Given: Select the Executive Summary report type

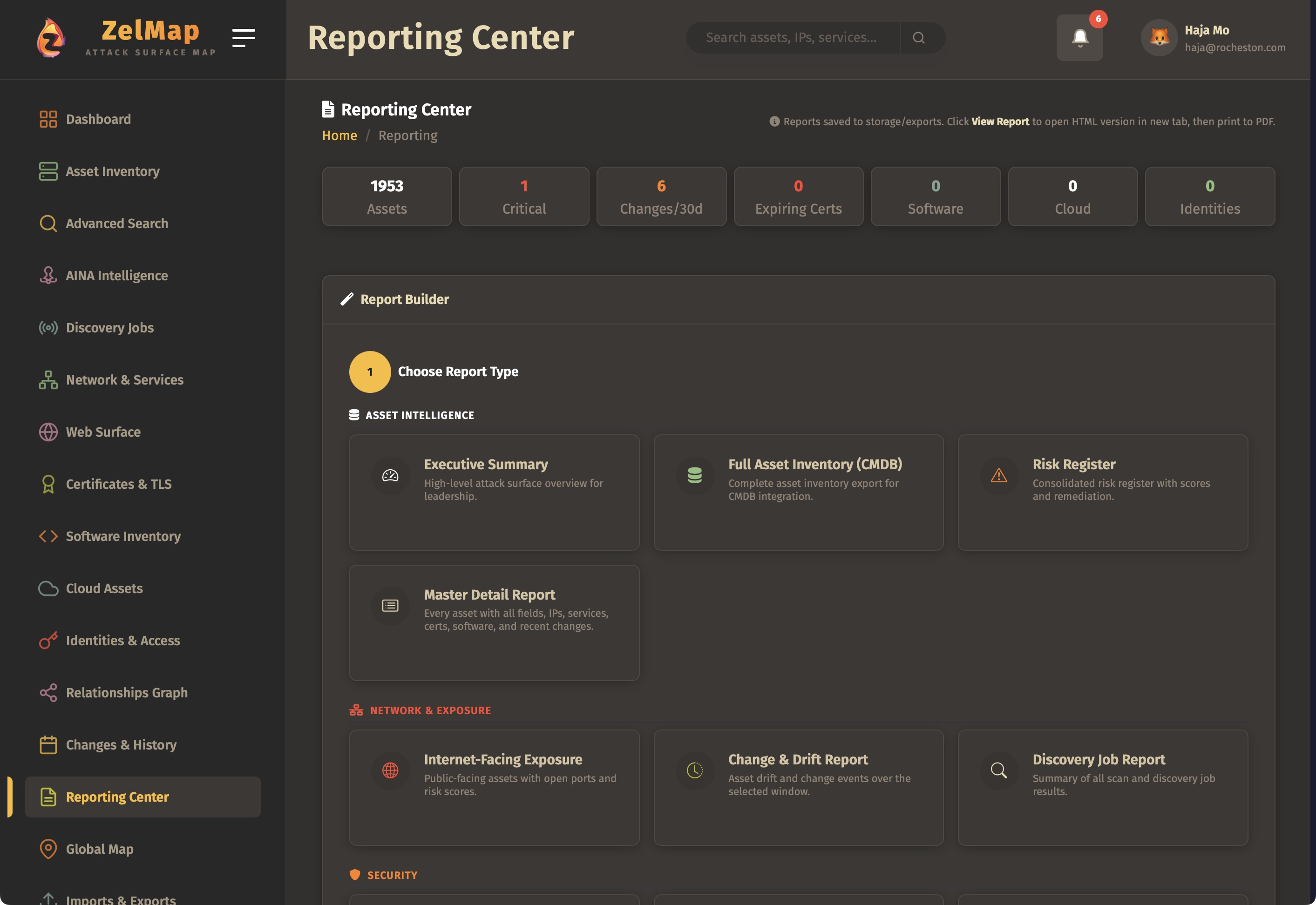Looking at the screenshot, I should click(x=494, y=492).
